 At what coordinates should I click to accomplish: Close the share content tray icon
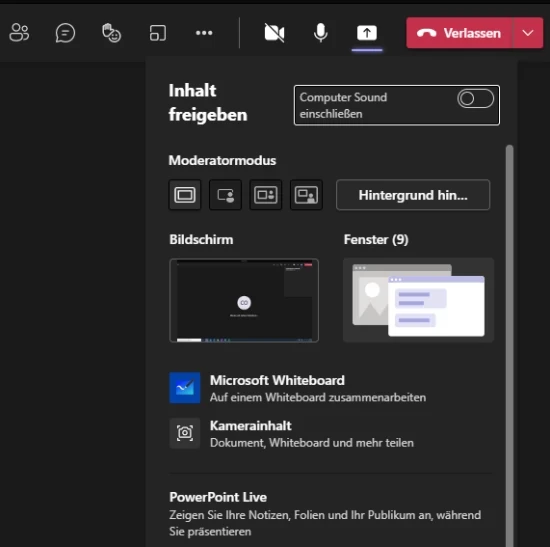367,33
